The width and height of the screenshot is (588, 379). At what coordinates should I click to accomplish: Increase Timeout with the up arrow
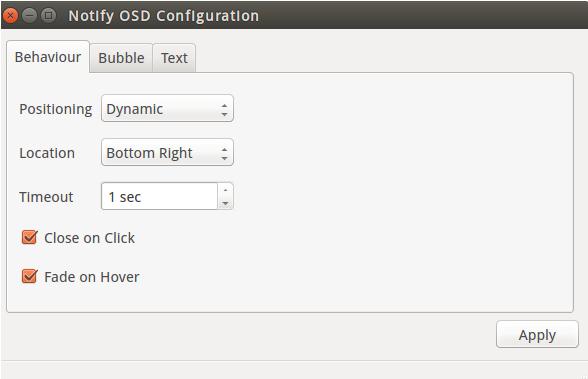225,190
